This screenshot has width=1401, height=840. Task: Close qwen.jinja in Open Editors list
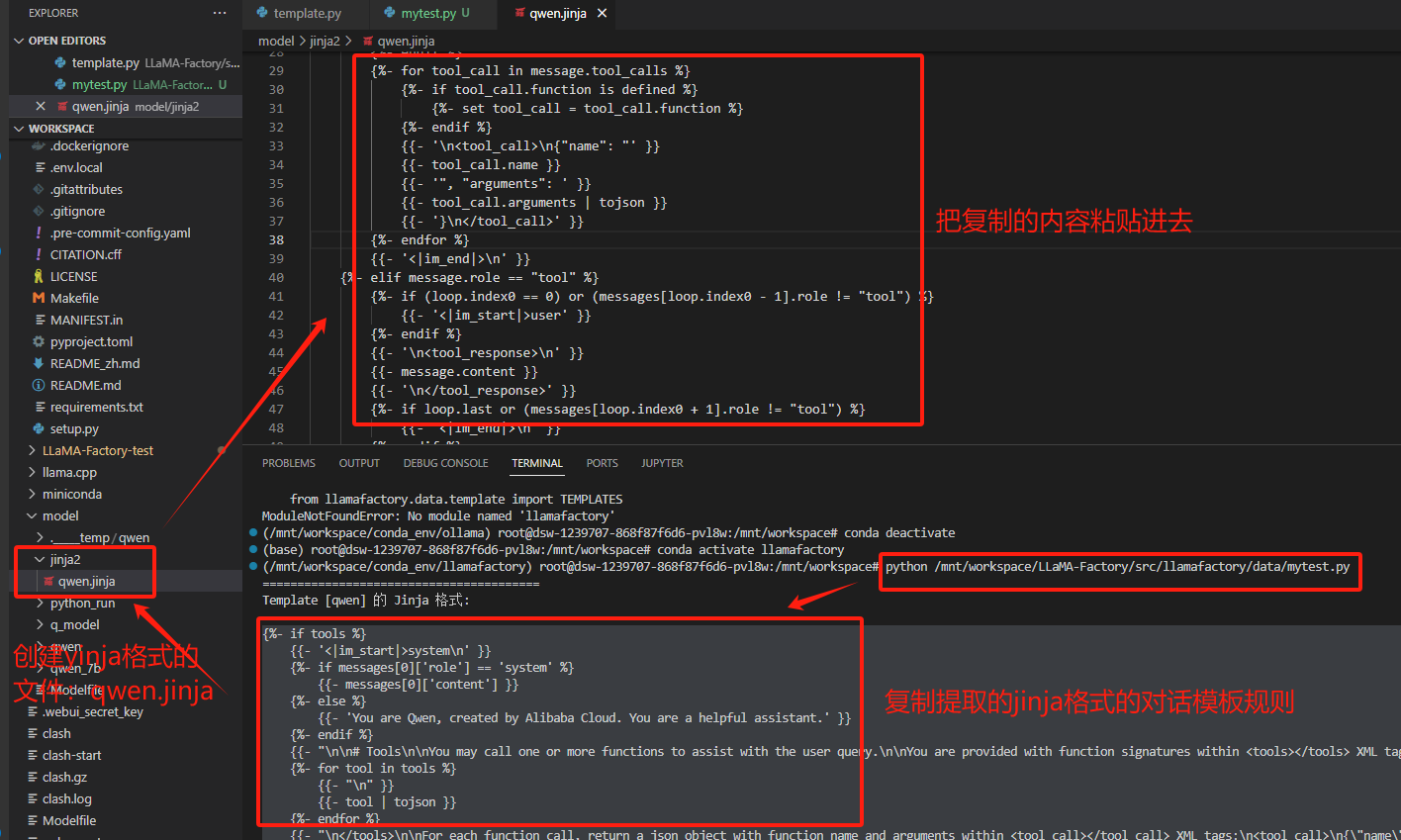[41, 106]
